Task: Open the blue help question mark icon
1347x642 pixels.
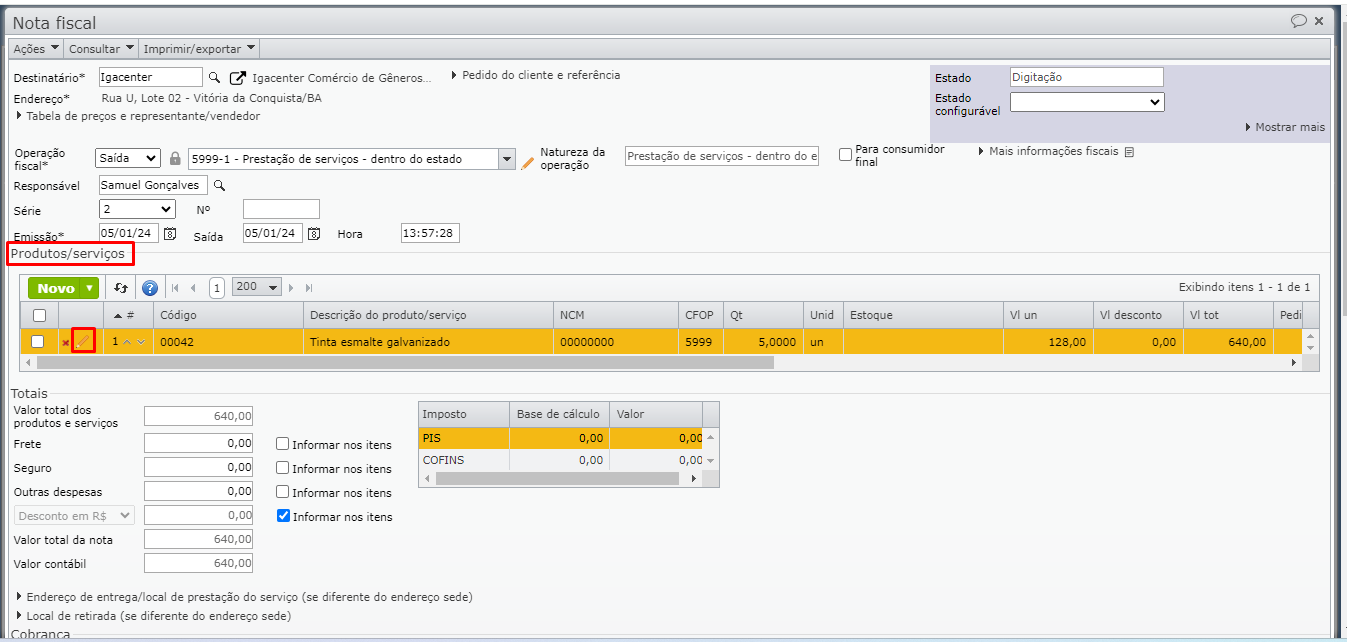Action: [x=150, y=288]
